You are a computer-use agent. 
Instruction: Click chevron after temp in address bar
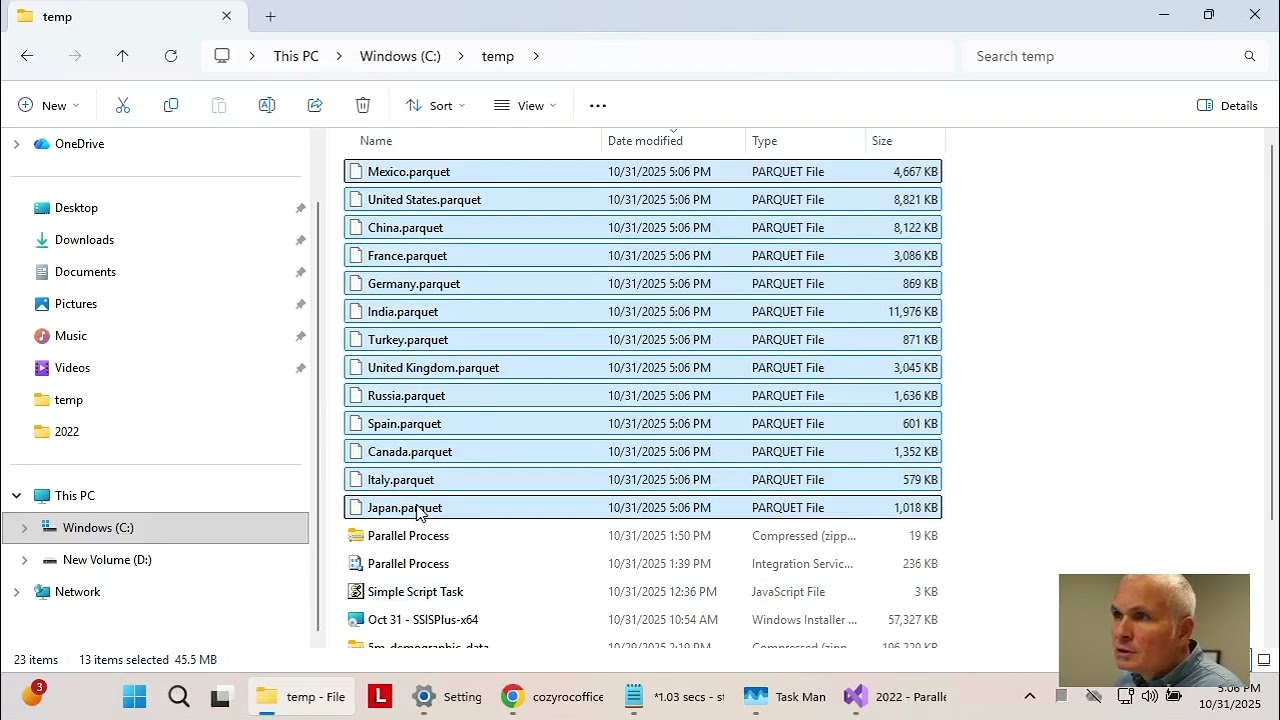click(536, 56)
